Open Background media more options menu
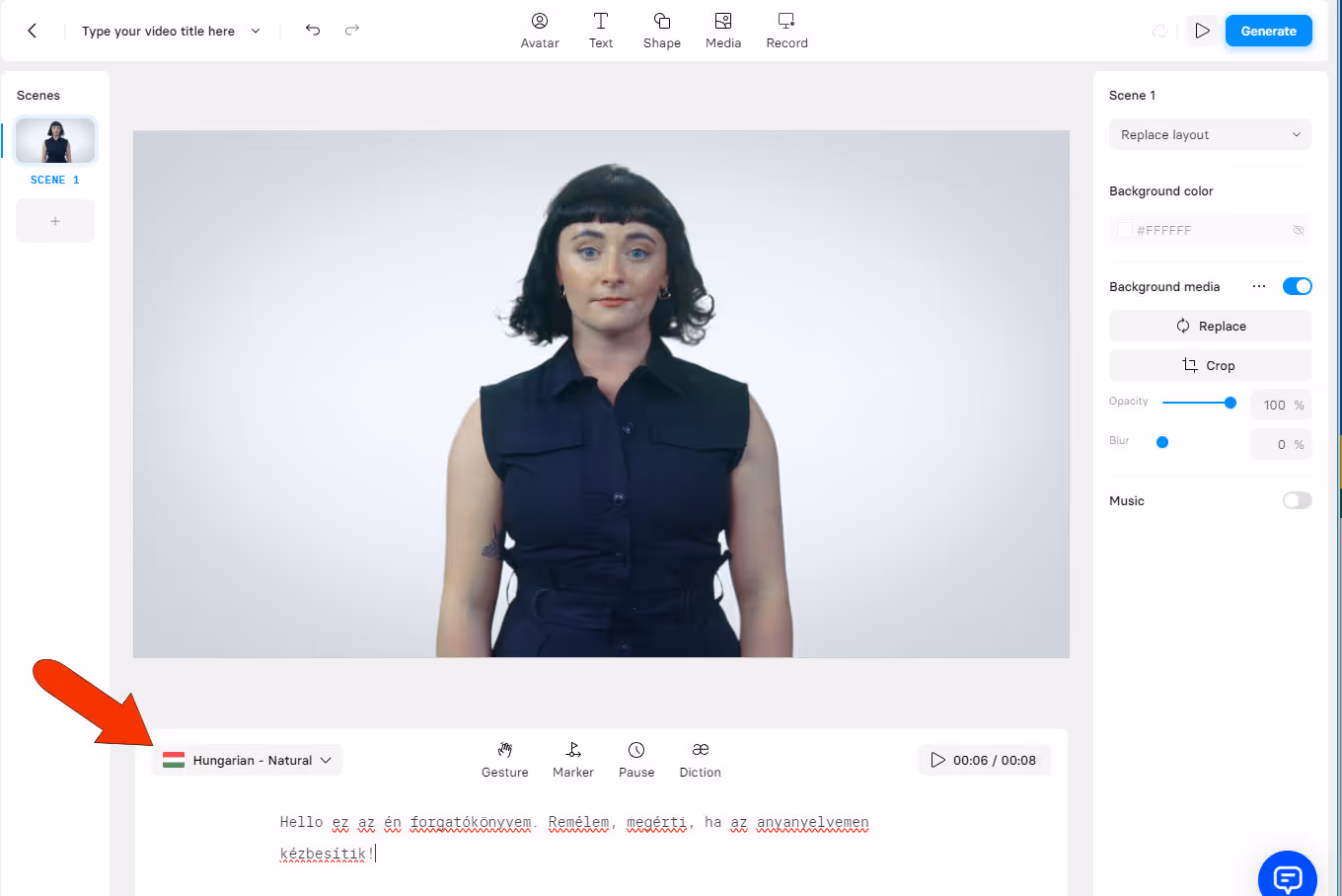The image size is (1342, 896). pyautogui.click(x=1258, y=286)
